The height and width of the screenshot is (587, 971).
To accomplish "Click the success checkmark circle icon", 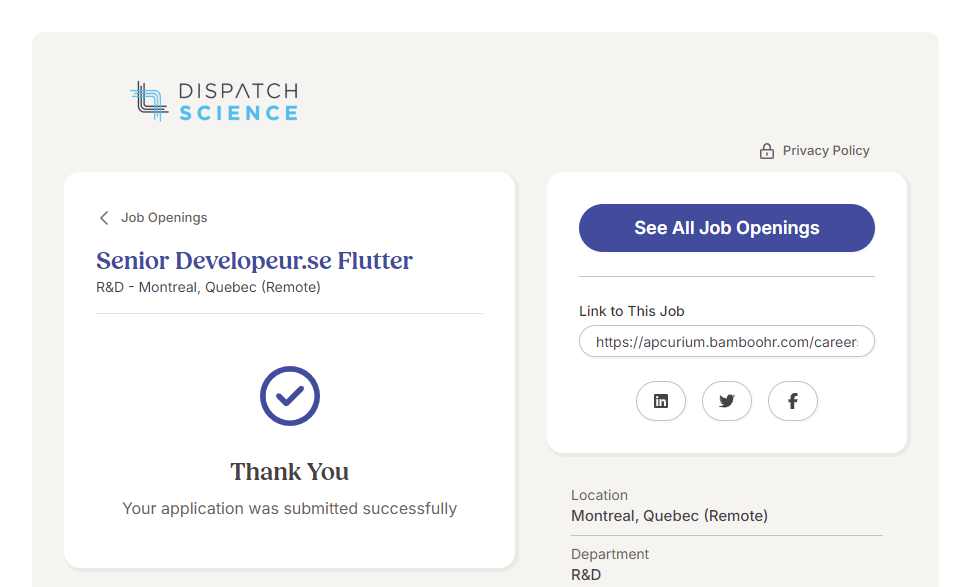I will (x=290, y=396).
